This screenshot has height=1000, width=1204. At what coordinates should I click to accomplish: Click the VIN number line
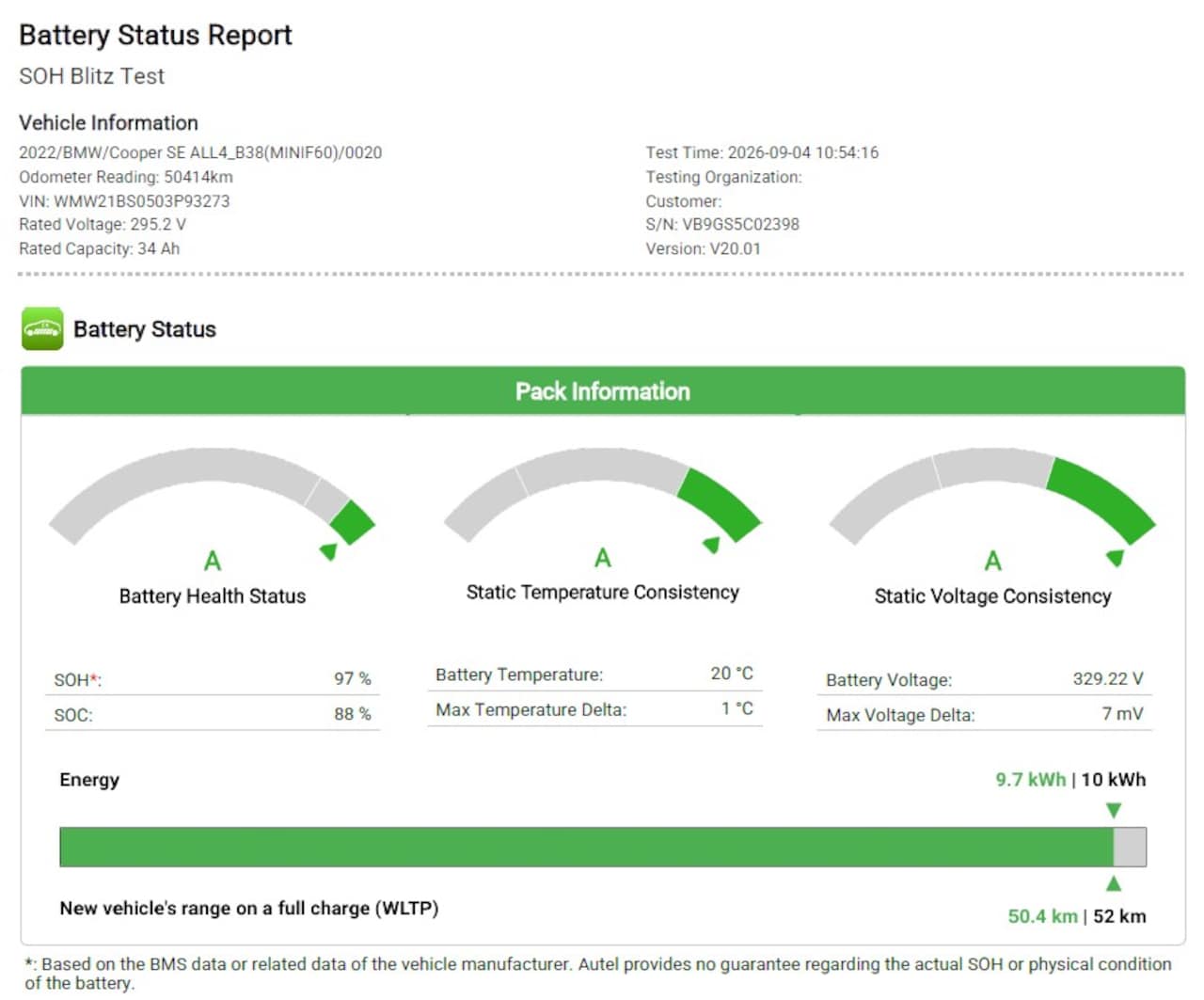[124, 200]
